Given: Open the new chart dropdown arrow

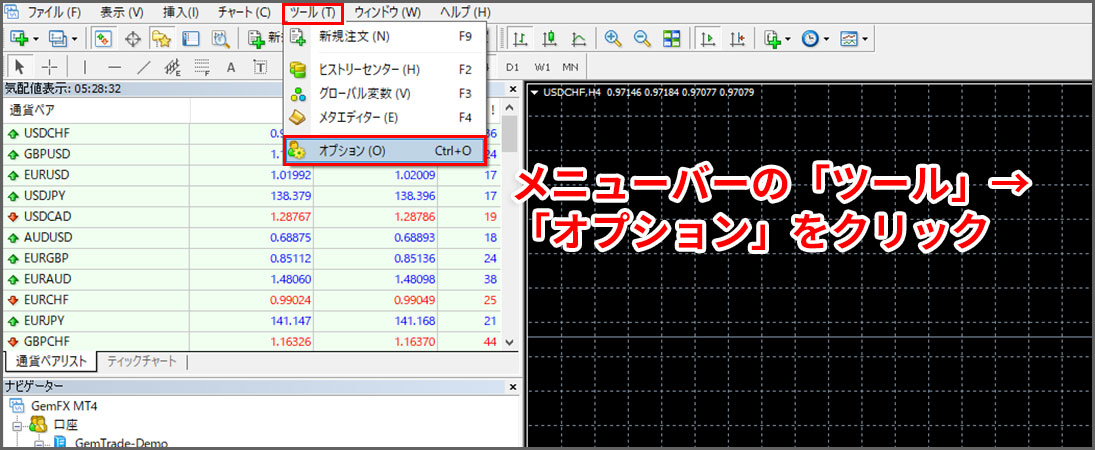Looking at the screenshot, I should [x=36, y=39].
